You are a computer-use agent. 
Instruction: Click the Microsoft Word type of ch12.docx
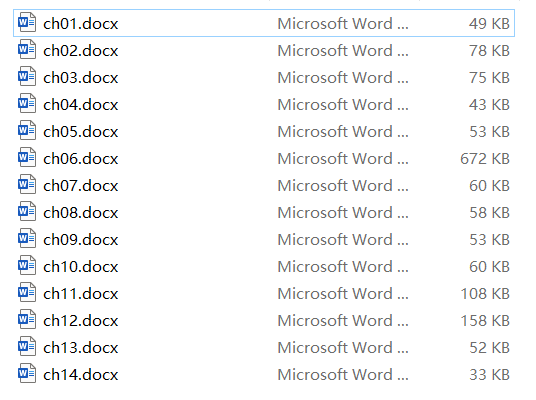point(343,321)
